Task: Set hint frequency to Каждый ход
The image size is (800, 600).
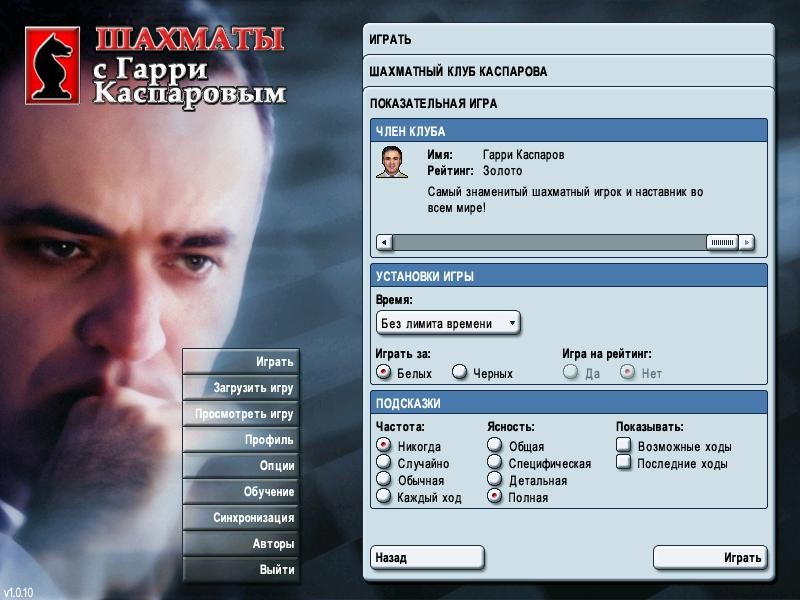Action: pyautogui.click(x=383, y=495)
